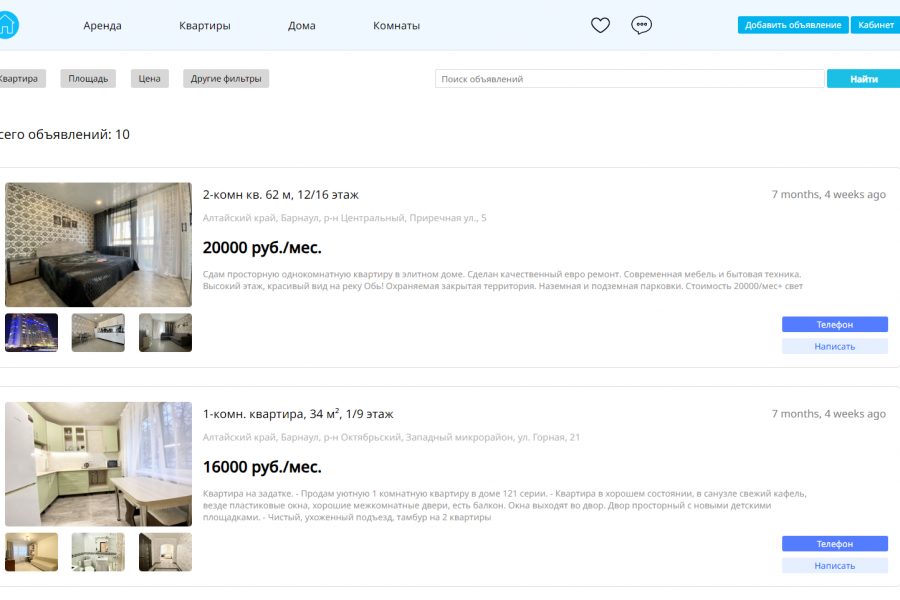The image size is (900, 600).
Task: Open messages via the chat bubble icon
Action: (641, 25)
